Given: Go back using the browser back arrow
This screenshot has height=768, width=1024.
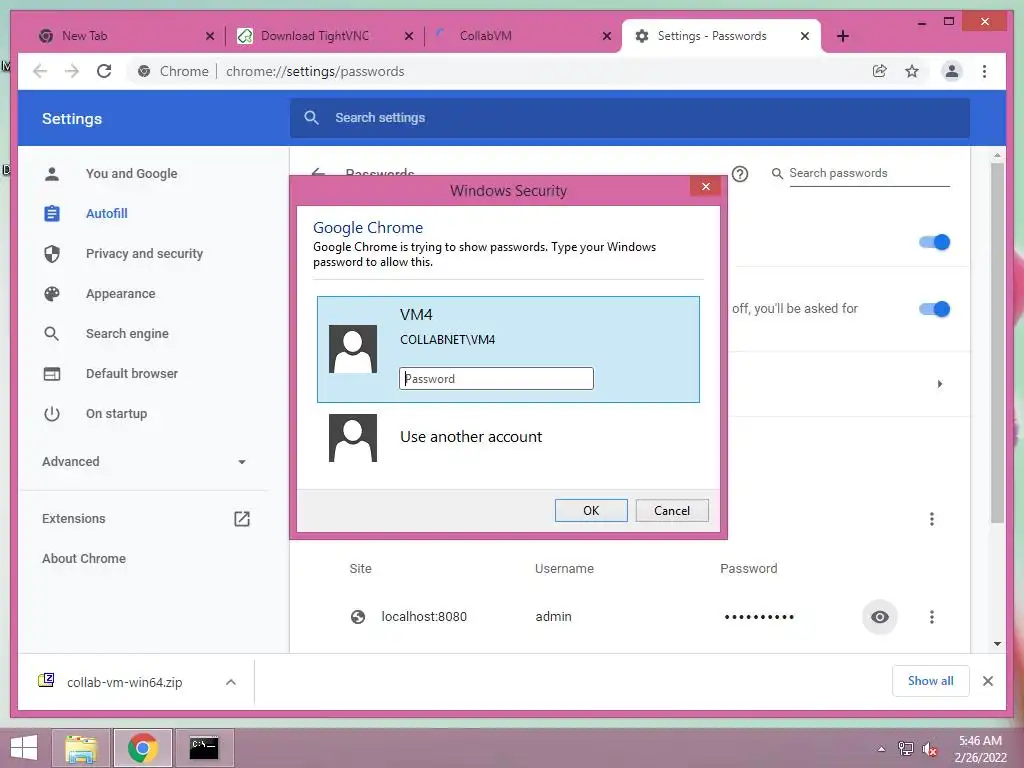Looking at the screenshot, I should tap(40, 71).
